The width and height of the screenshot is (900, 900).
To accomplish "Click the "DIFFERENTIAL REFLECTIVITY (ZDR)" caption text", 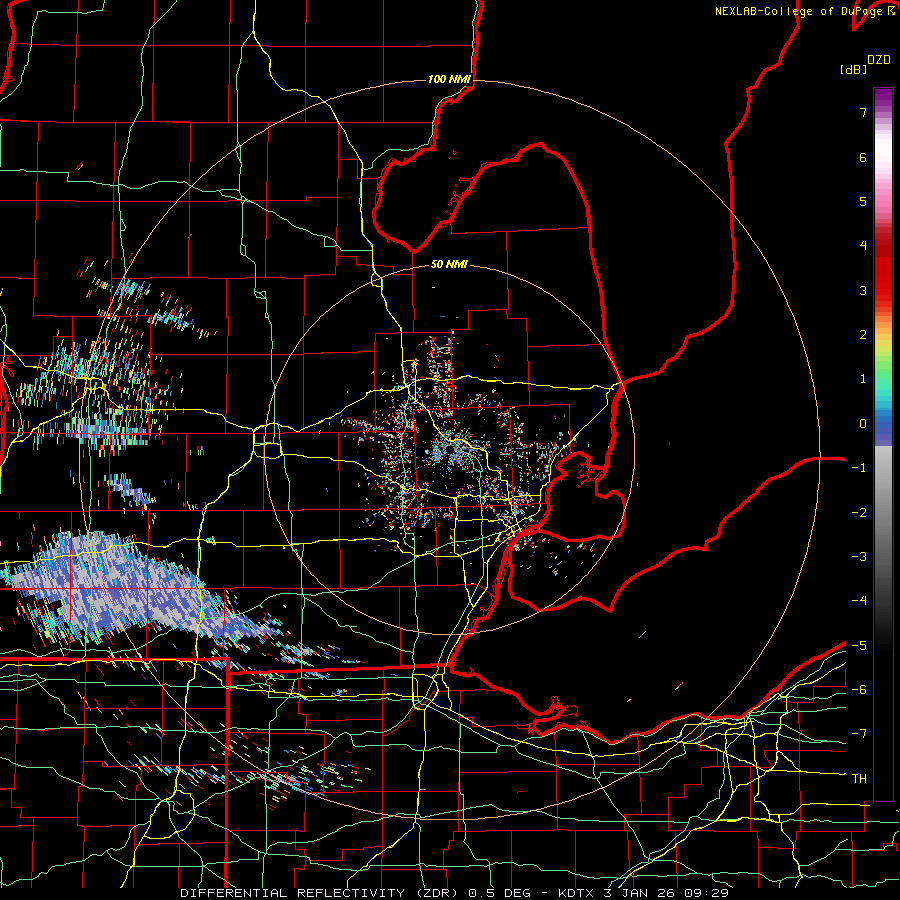I will click(321, 893).
